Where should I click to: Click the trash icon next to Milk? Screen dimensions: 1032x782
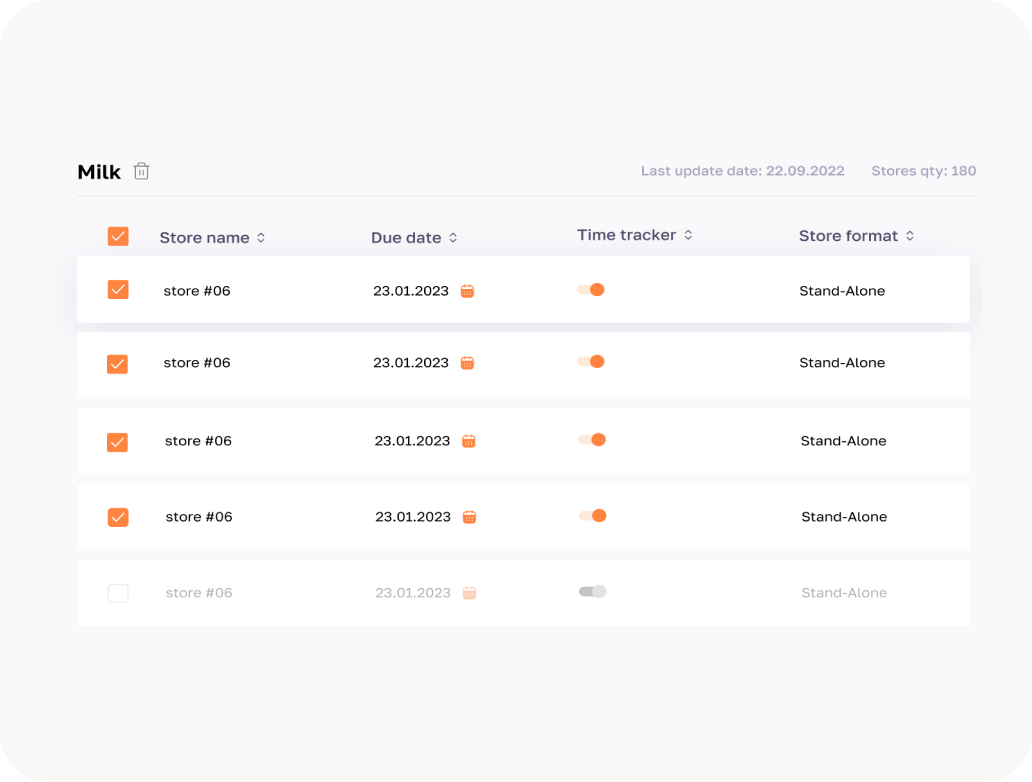pos(142,171)
